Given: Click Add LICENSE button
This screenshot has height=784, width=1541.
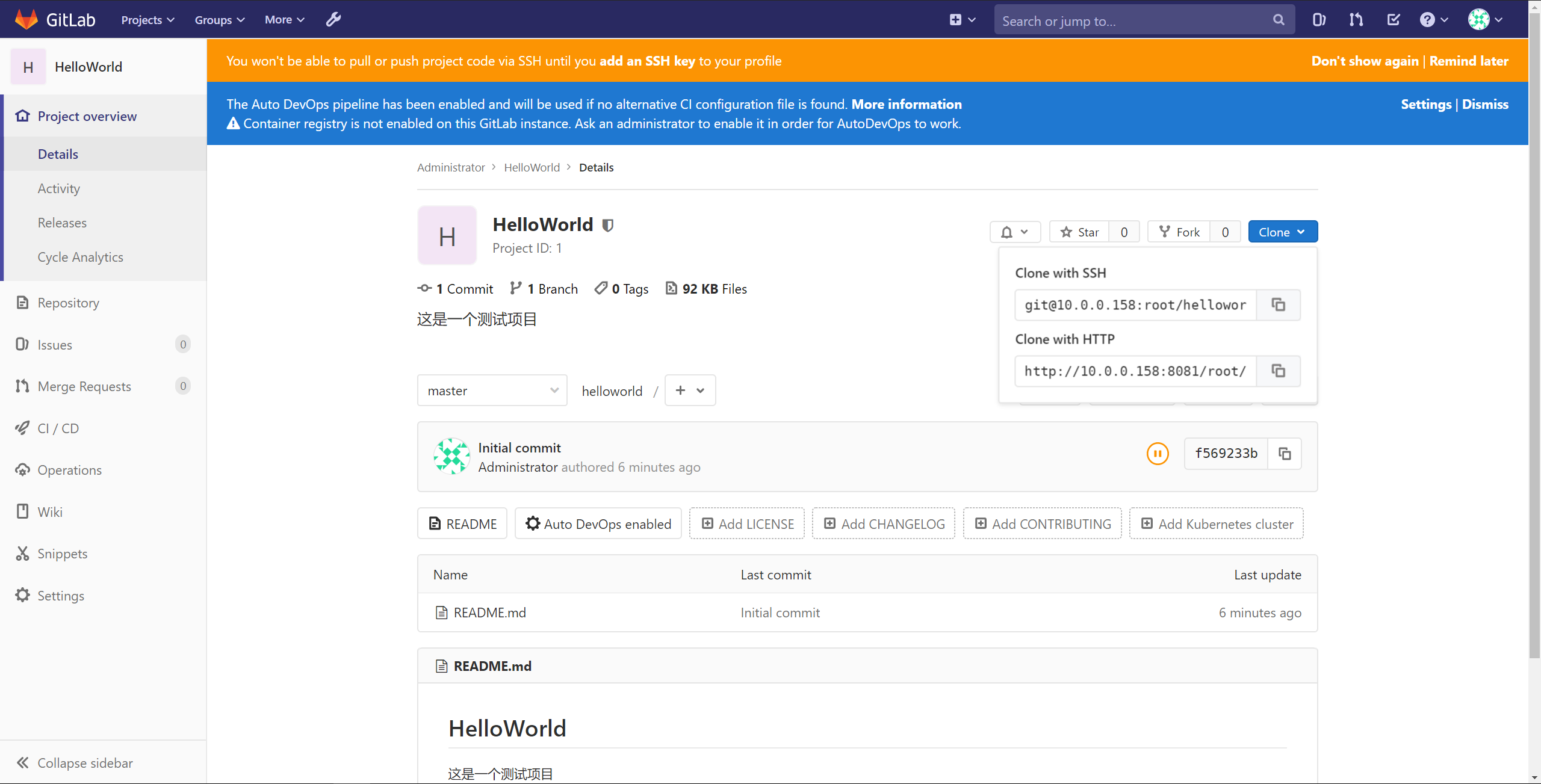Looking at the screenshot, I should (747, 523).
